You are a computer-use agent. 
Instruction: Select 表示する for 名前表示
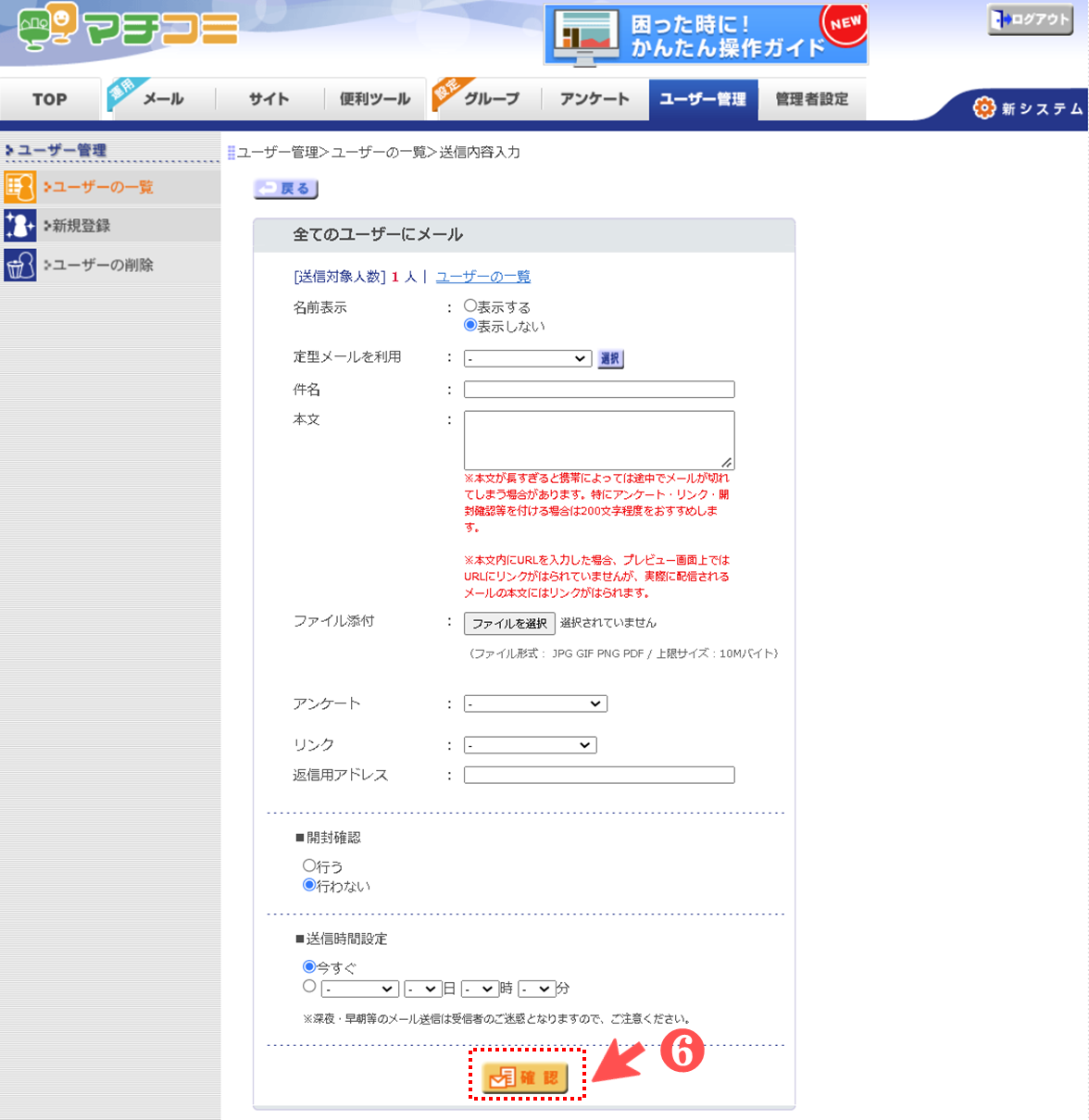[x=470, y=305]
